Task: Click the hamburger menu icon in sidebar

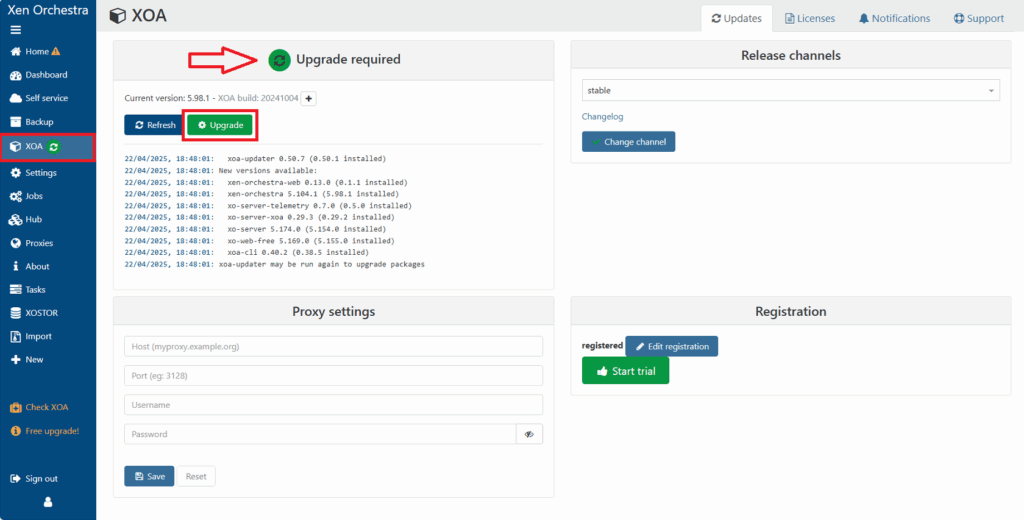Action: [x=15, y=30]
